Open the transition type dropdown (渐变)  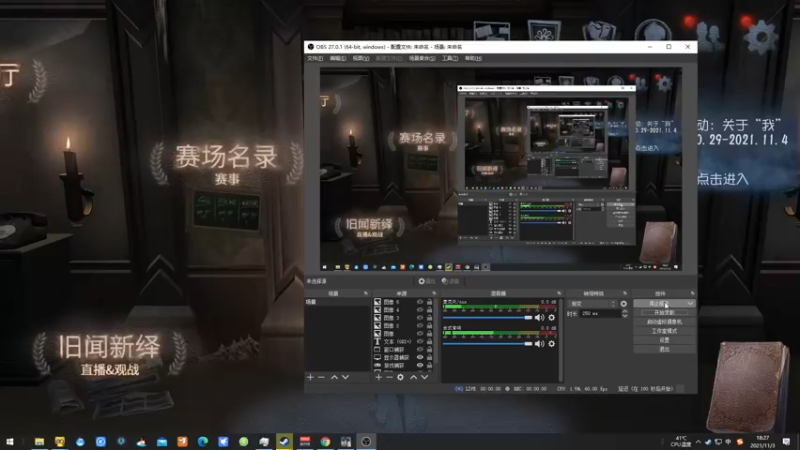point(593,304)
